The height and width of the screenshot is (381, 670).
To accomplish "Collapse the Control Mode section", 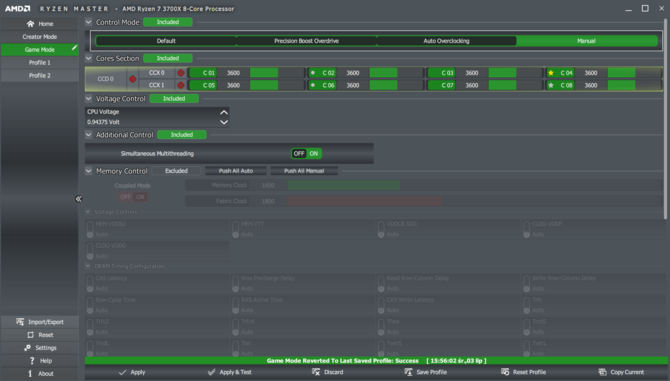I will click(88, 22).
